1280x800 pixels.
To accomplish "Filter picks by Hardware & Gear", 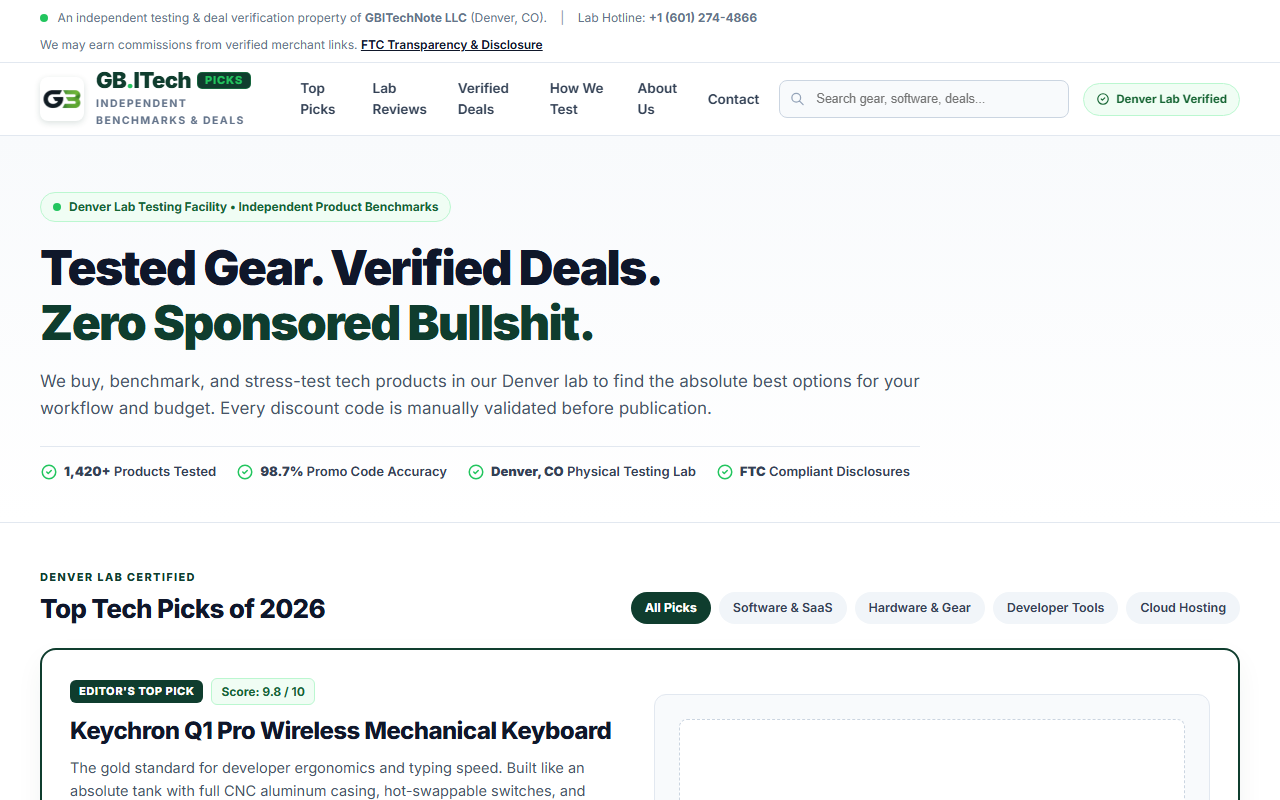I will coord(920,608).
